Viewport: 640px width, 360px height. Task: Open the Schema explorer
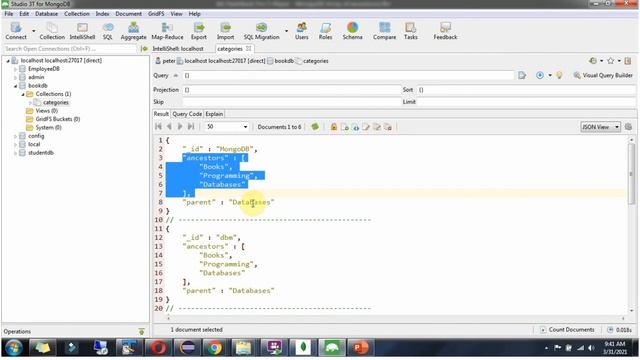tap(352, 31)
